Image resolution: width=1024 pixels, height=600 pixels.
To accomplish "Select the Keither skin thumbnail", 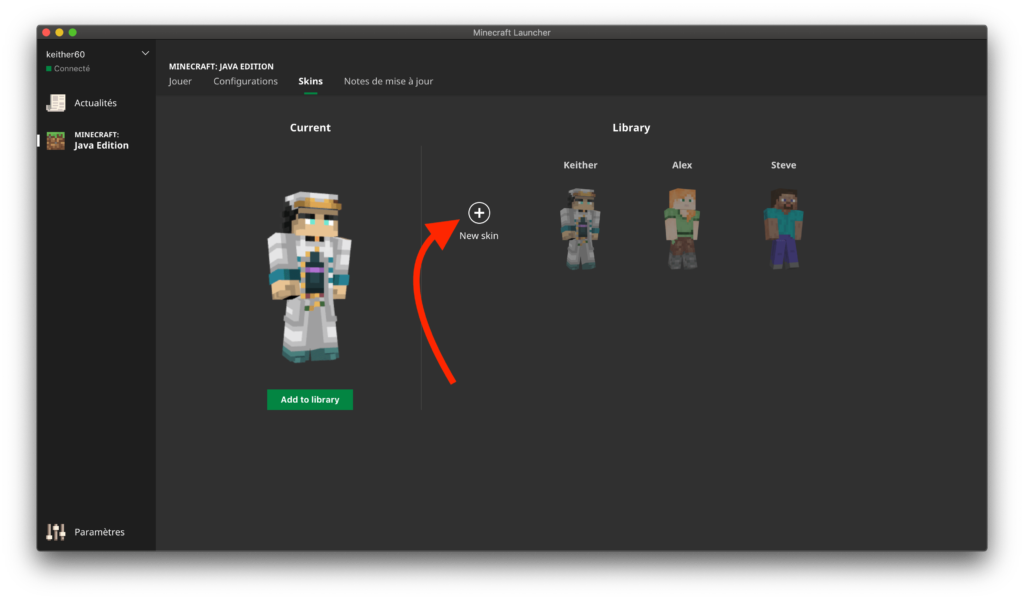I will pyautogui.click(x=580, y=228).
